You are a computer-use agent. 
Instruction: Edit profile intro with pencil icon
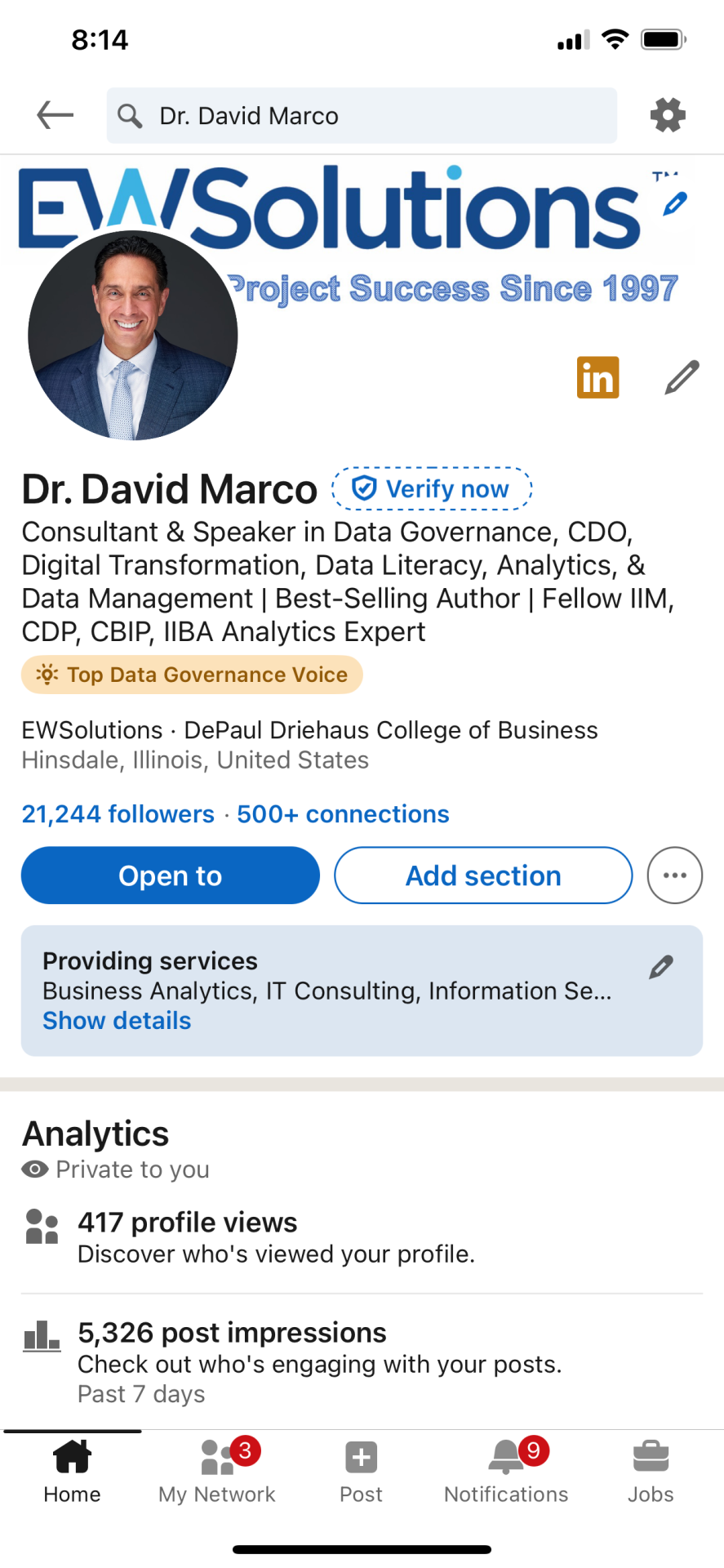(682, 377)
